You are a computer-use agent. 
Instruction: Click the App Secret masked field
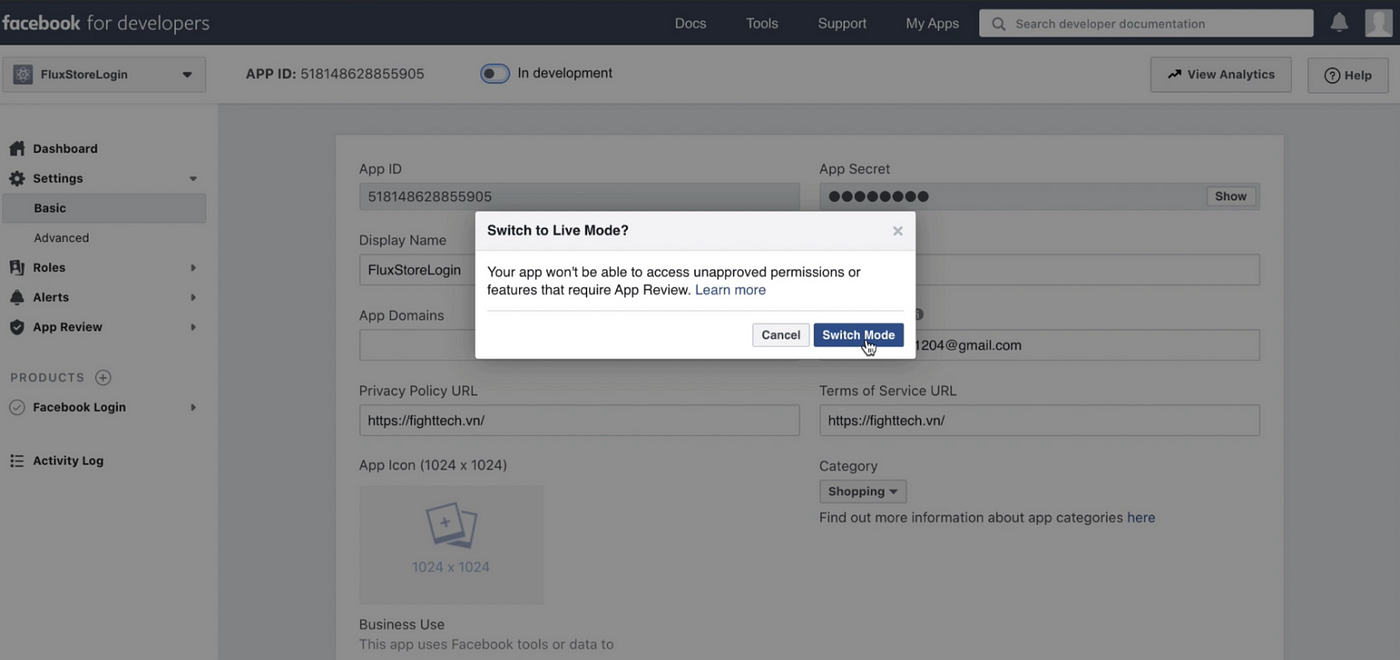pos(1039,196)
